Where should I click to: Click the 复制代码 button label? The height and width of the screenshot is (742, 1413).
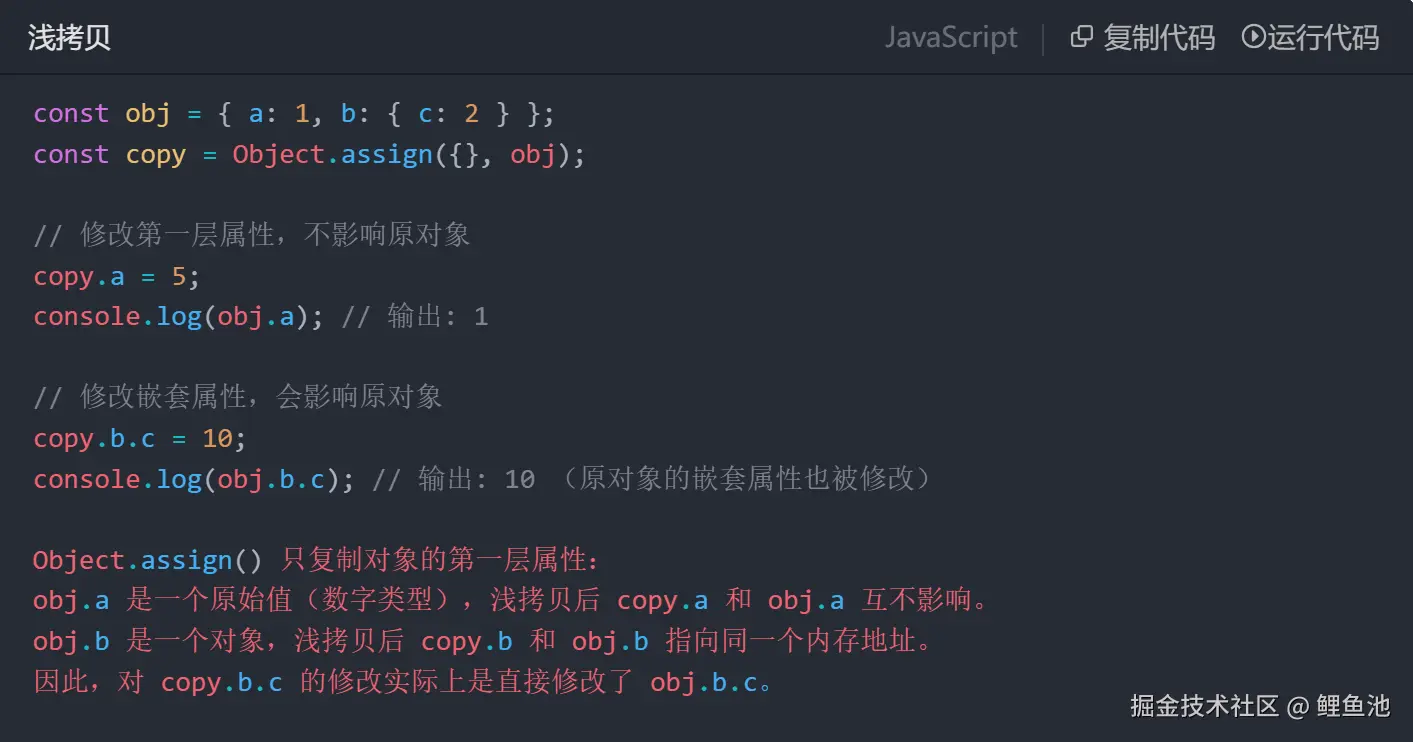tap(1158, 38)
